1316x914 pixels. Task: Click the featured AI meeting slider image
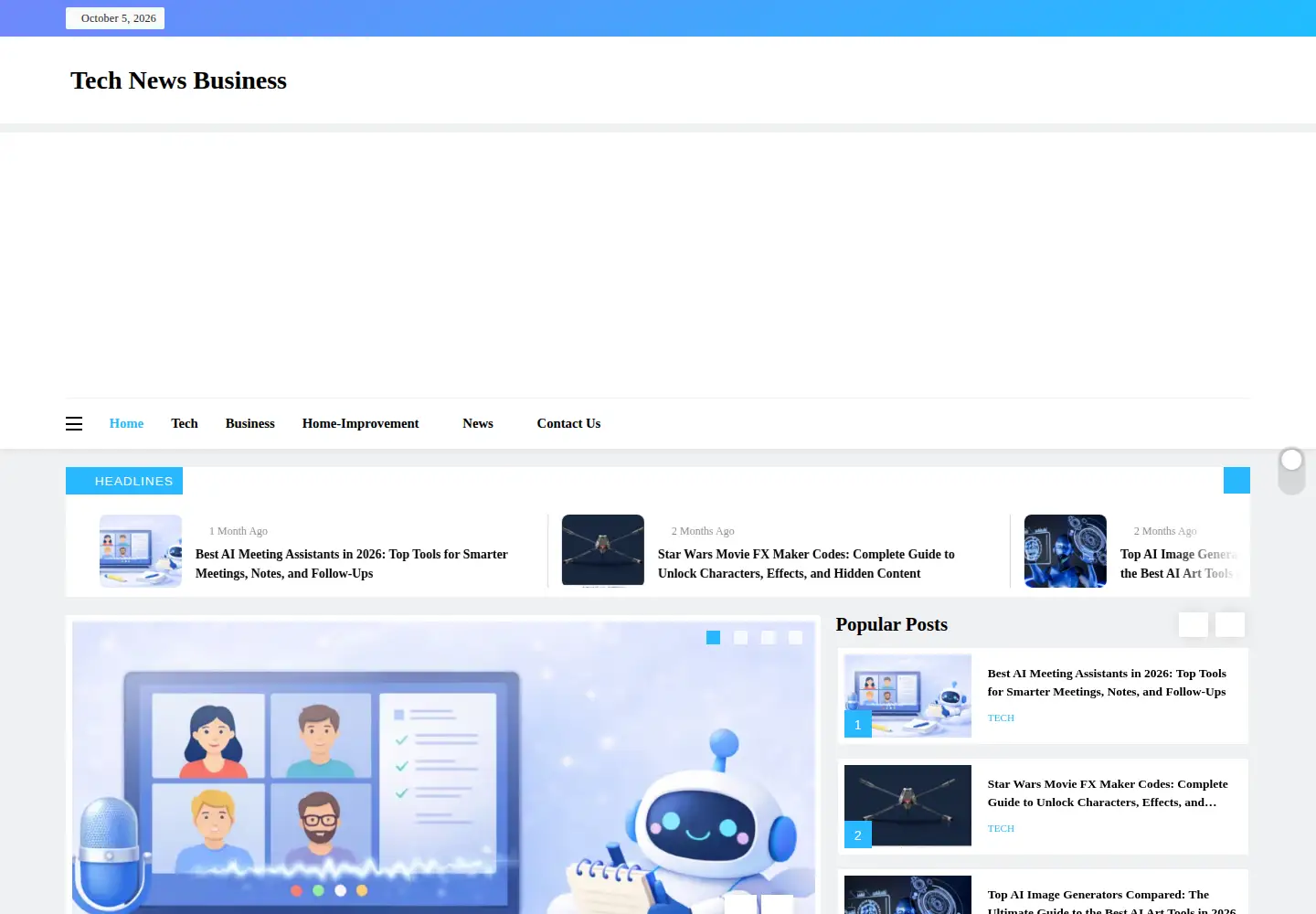443,768
